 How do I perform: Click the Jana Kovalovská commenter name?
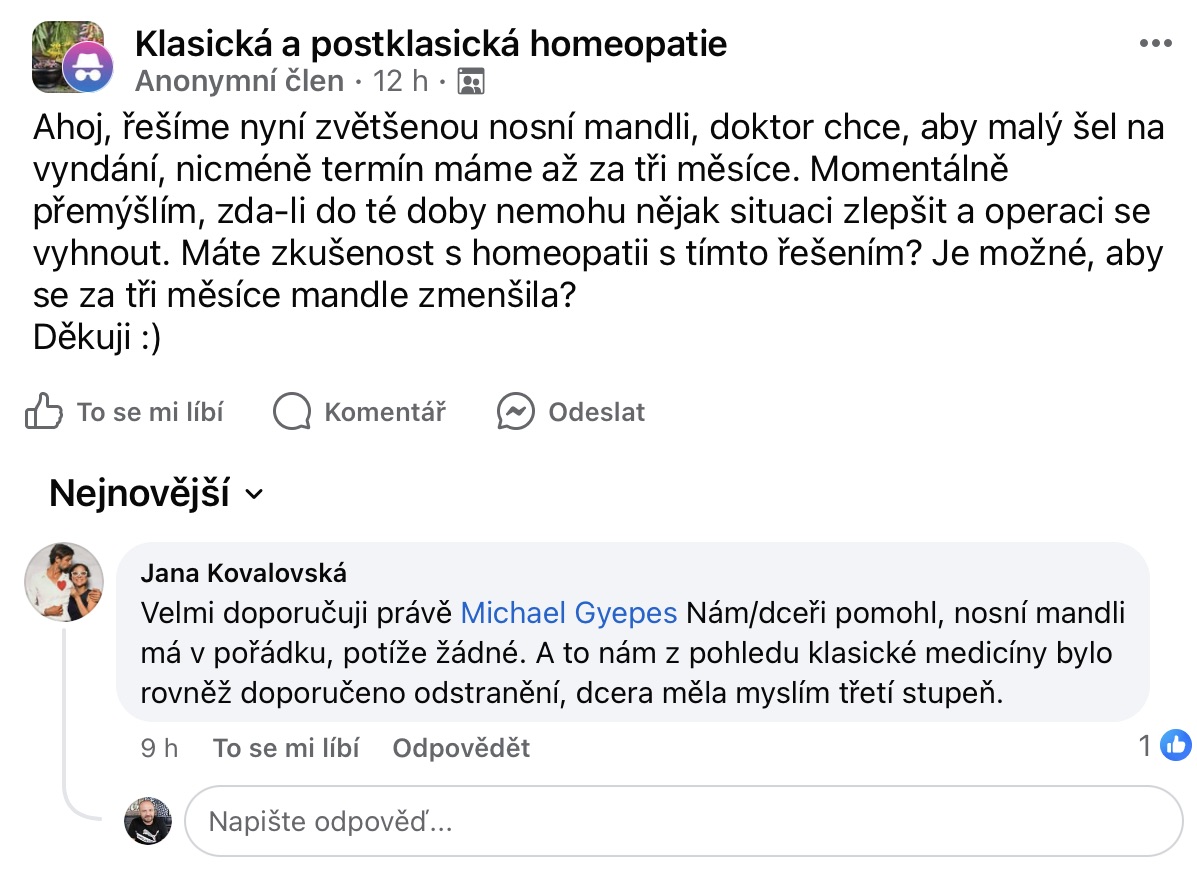coord(243,573)
